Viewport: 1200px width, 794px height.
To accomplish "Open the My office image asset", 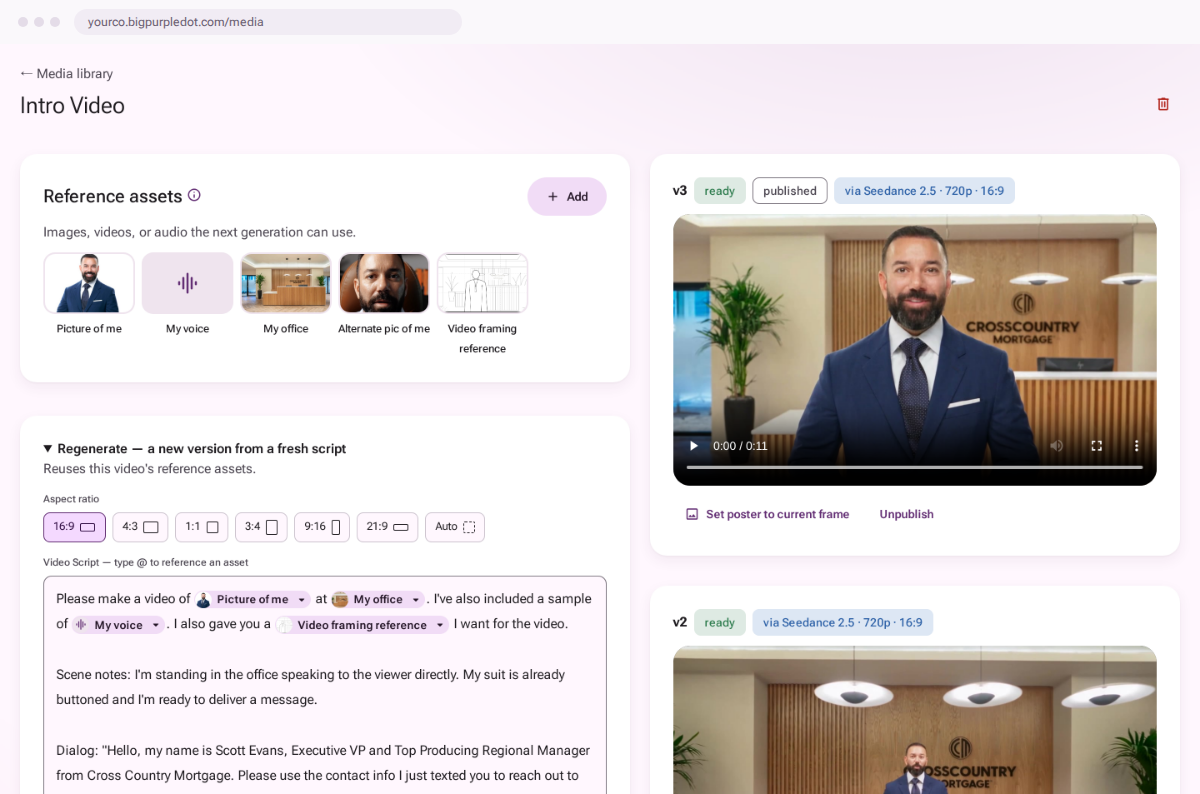I will coord(286,283).
